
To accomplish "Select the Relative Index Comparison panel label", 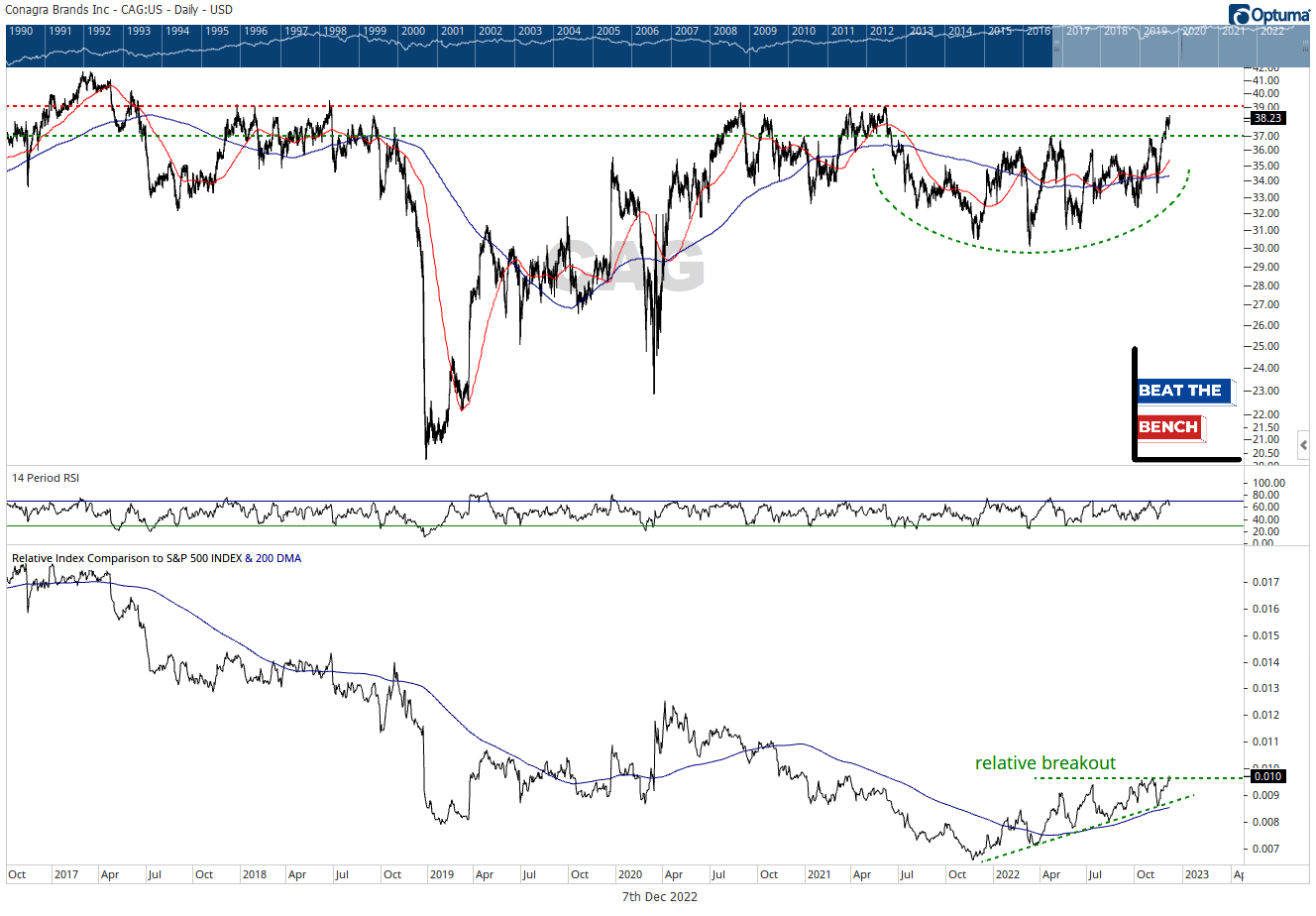I will pyautogui.click(x=157, y=558).
